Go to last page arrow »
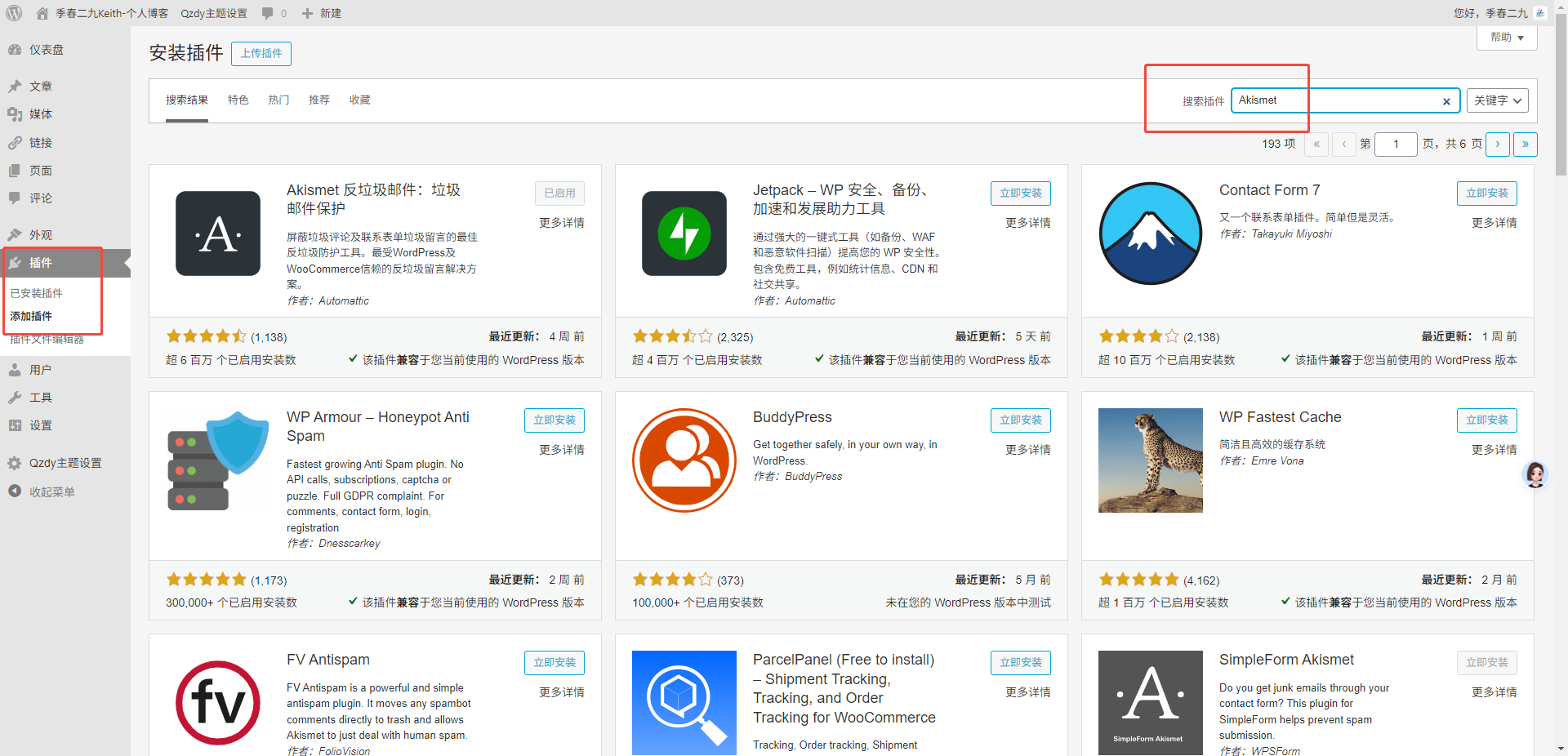Screen dimensions: 1568x756 click(1526, 145)
